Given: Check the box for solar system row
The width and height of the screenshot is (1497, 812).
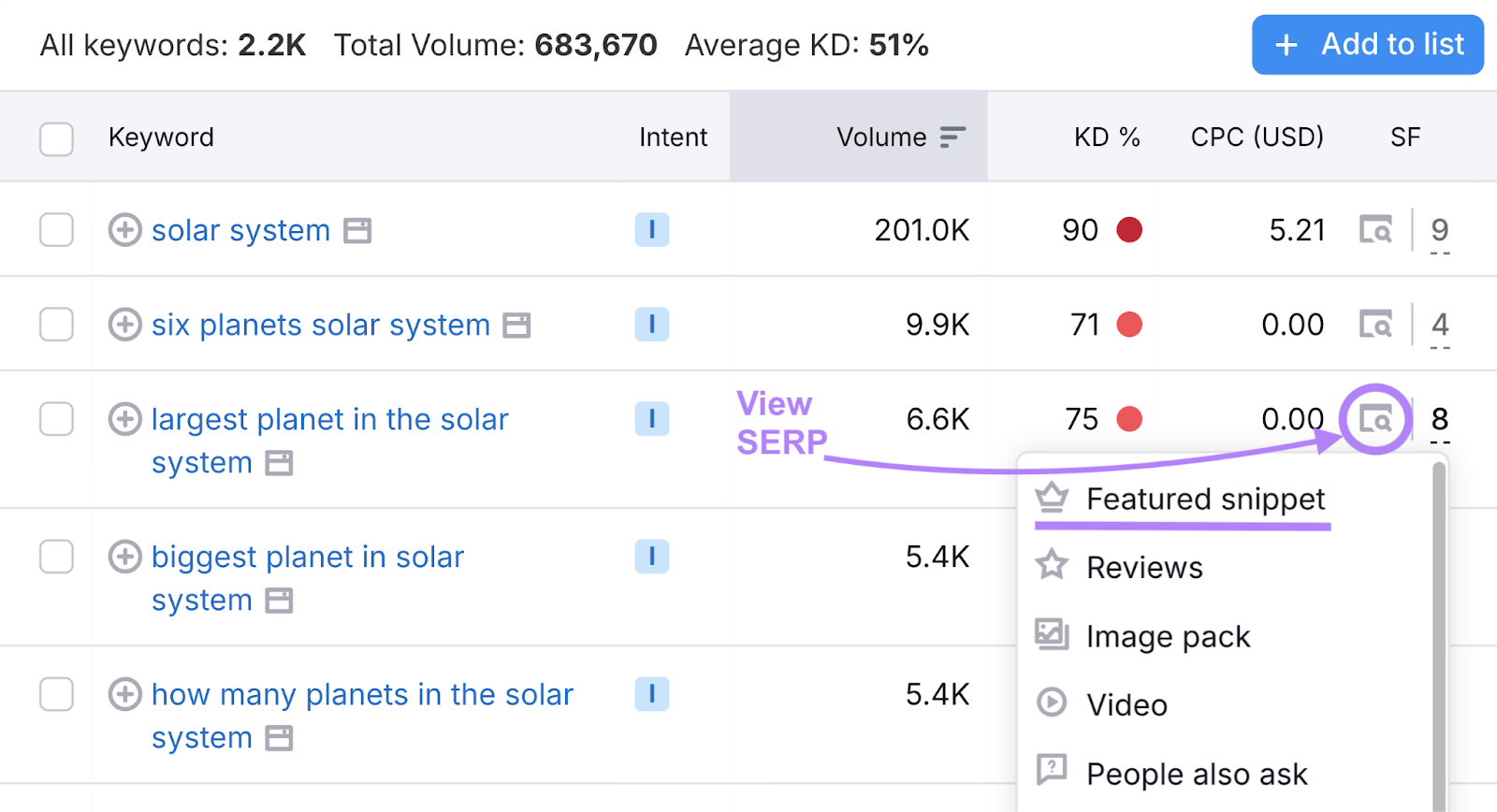Looking at the screenshot, I should [57, 230].
